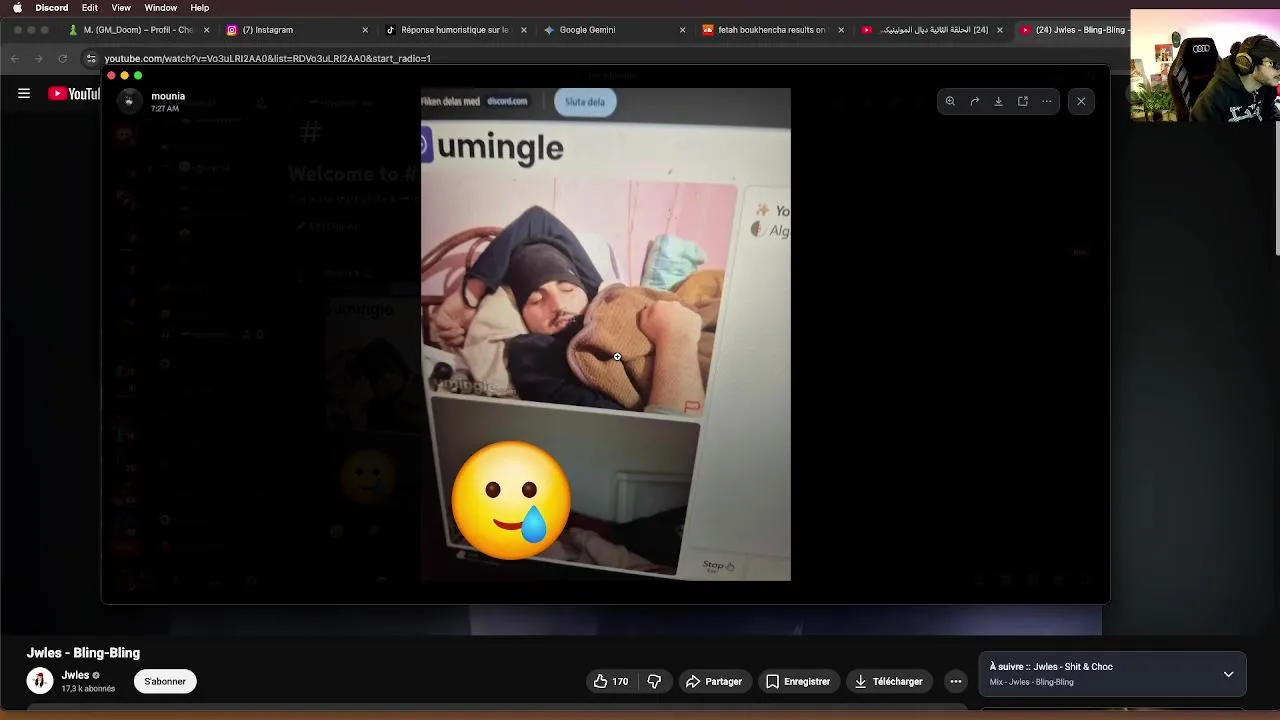Click Partager share button
This screenshot has width=1280, height=720.
[713, 681]
